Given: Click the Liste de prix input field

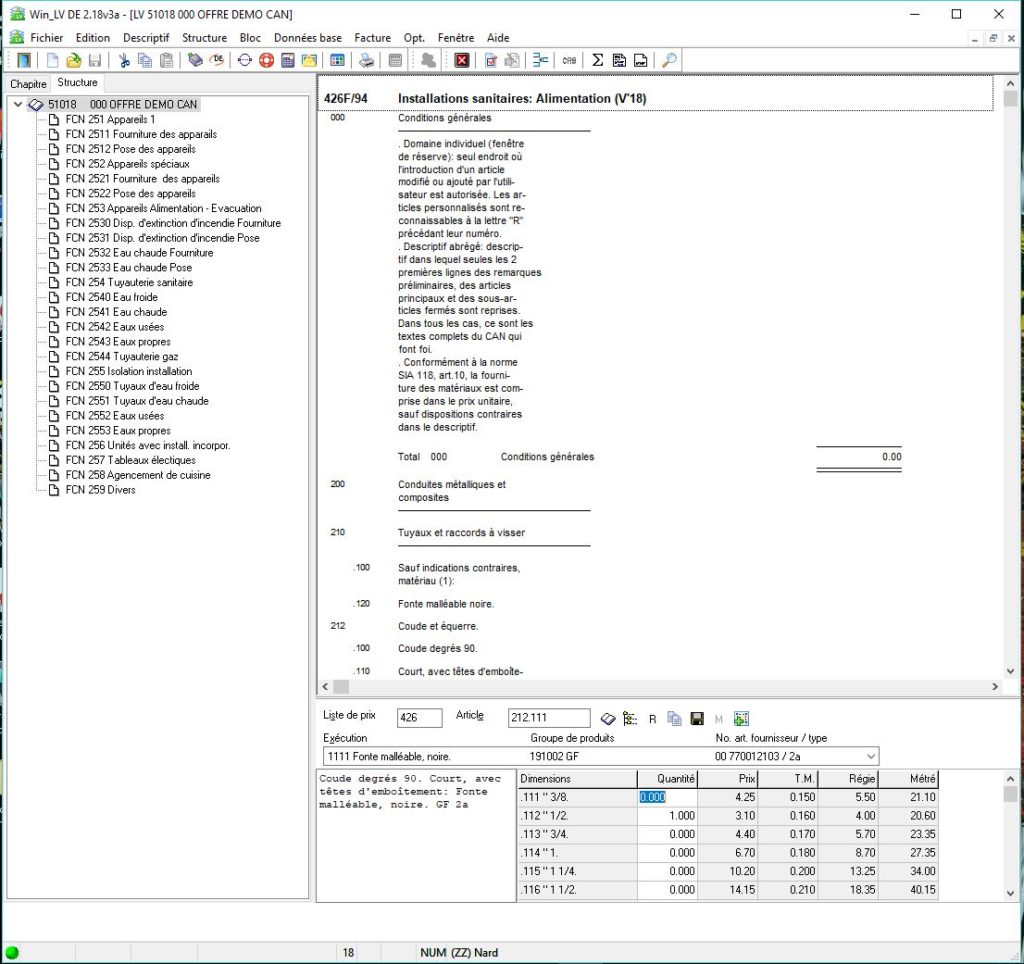Looking at the screenshot, I should (419, 717).
